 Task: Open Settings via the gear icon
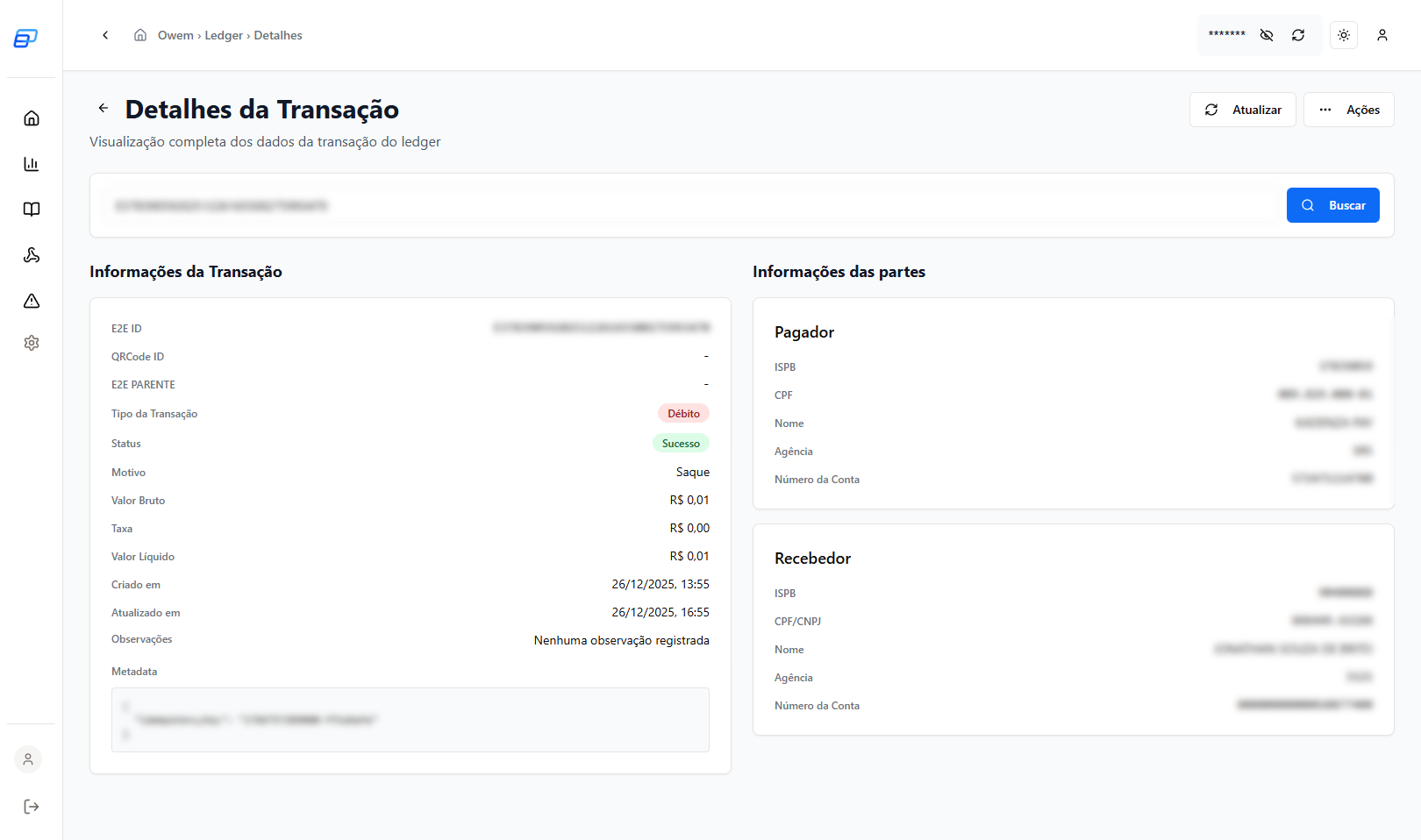[x=32, y=342]
